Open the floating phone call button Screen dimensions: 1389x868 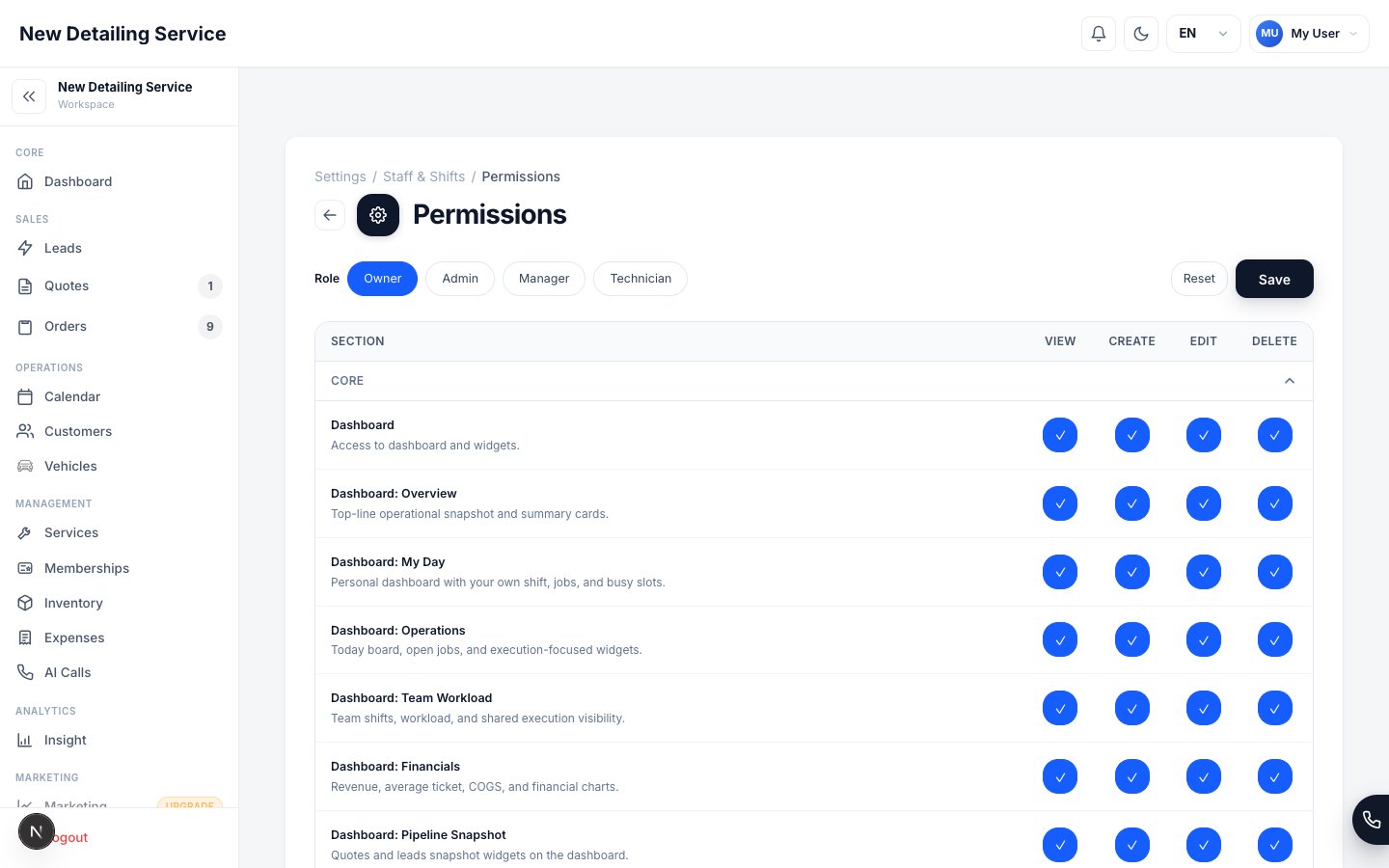pyautogui.click(x=1372, y=820)
